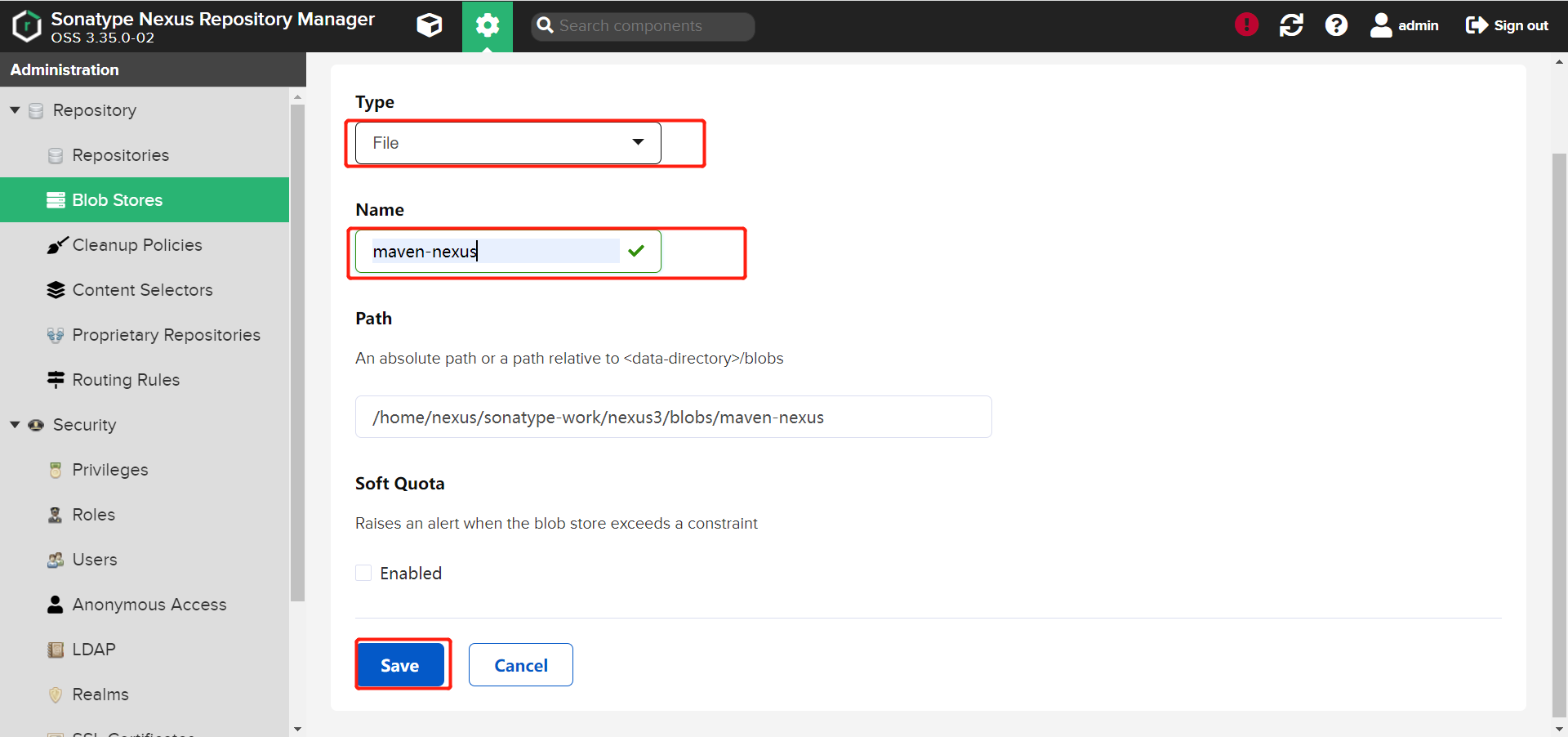Click the Proprietary Repositories icon
Viewport: 1568px width, 737px height.
point(56,335)
